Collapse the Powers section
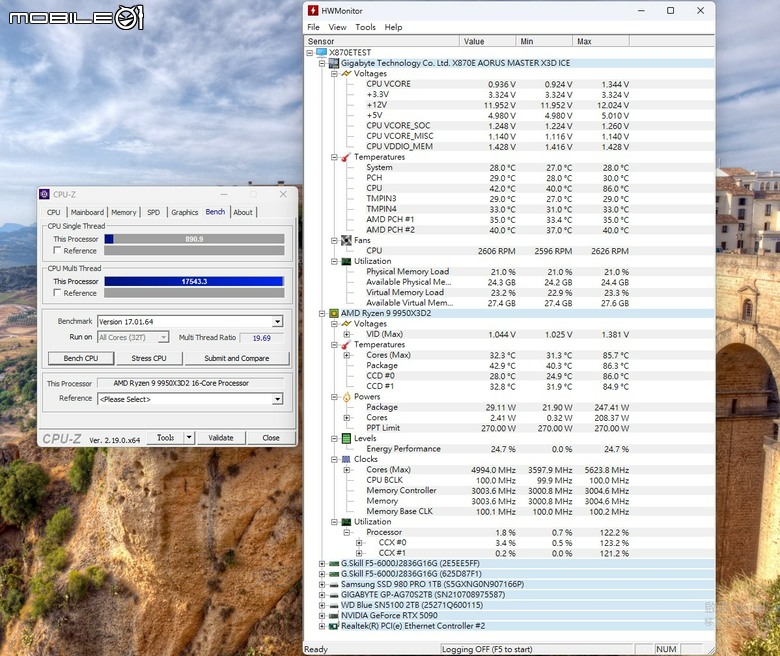 (334, 397)
